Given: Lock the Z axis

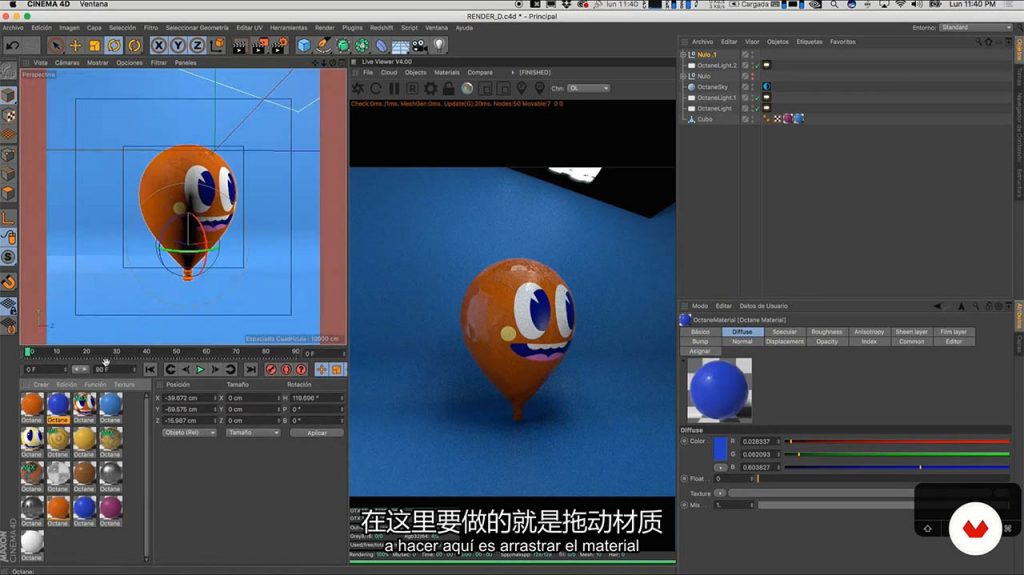Looking at the screenshot, I should coord(197,45).
